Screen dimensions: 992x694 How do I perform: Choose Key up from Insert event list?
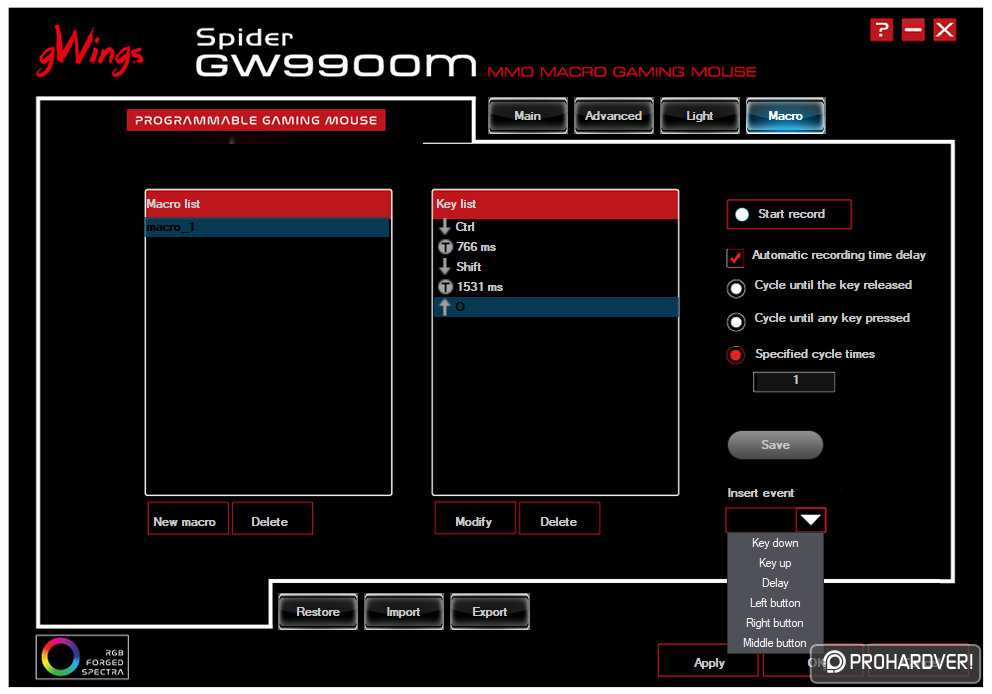pos(775,563)
